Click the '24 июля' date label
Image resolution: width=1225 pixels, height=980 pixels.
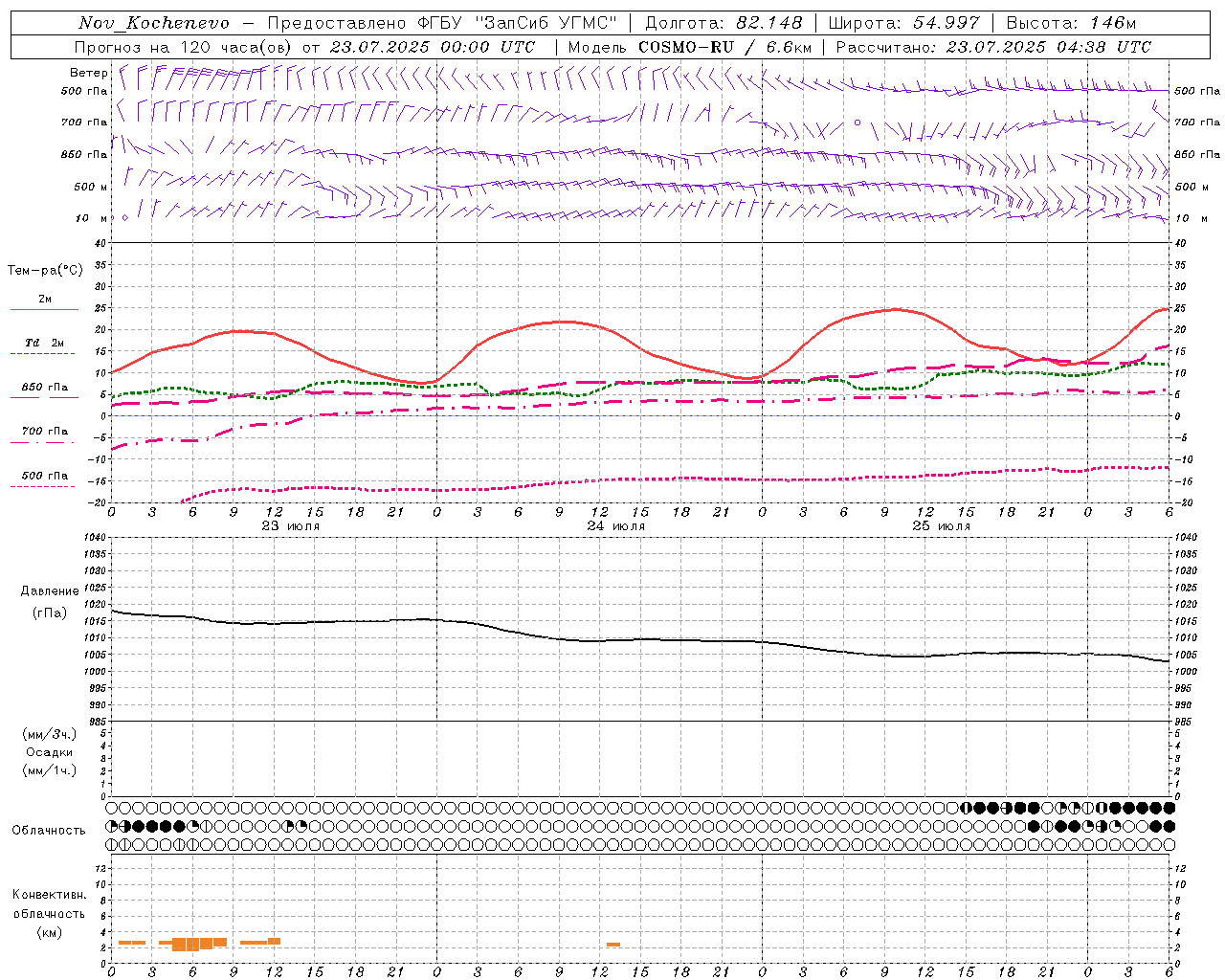[x=615, y=526]
